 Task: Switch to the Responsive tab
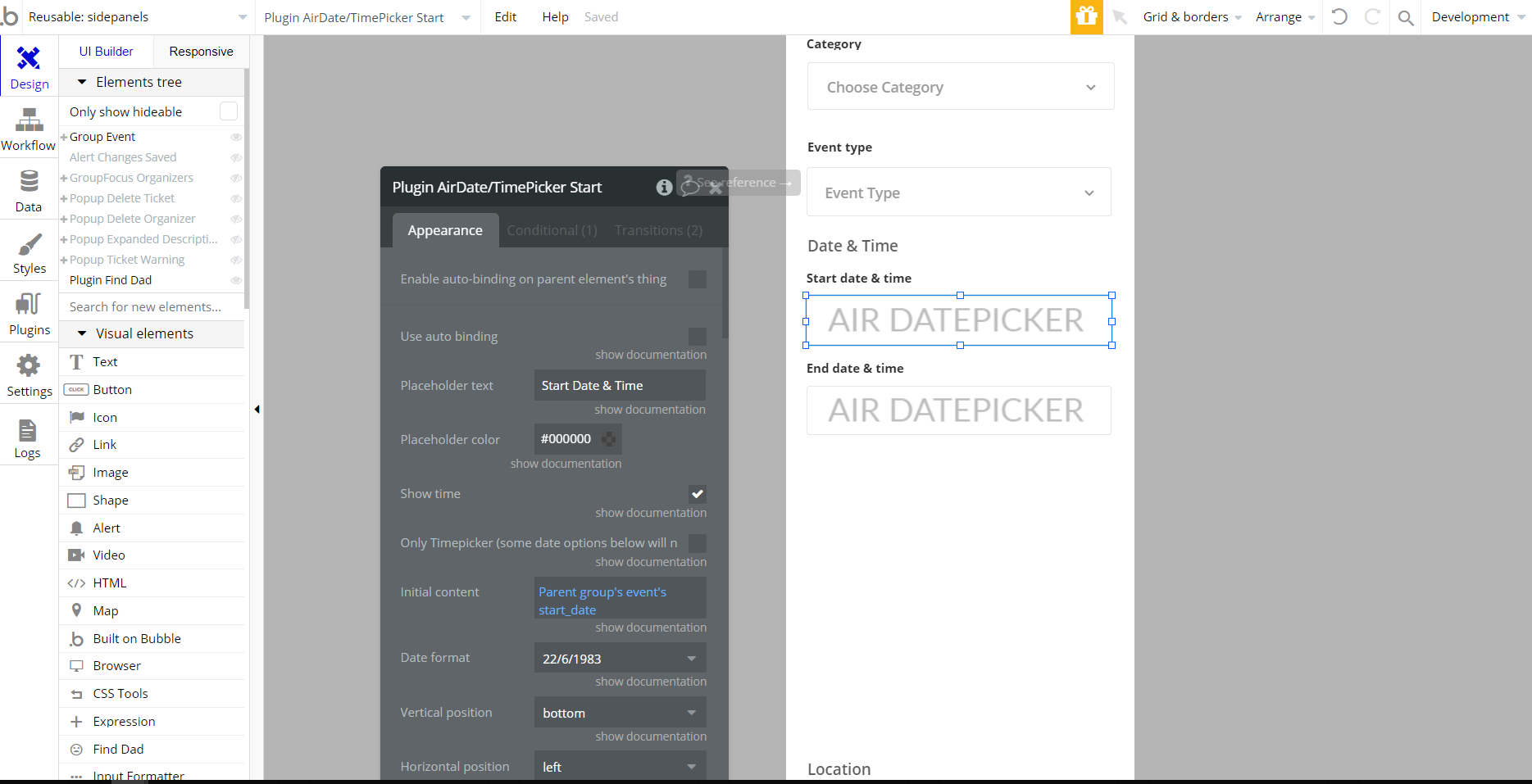(x=201, y=52)
